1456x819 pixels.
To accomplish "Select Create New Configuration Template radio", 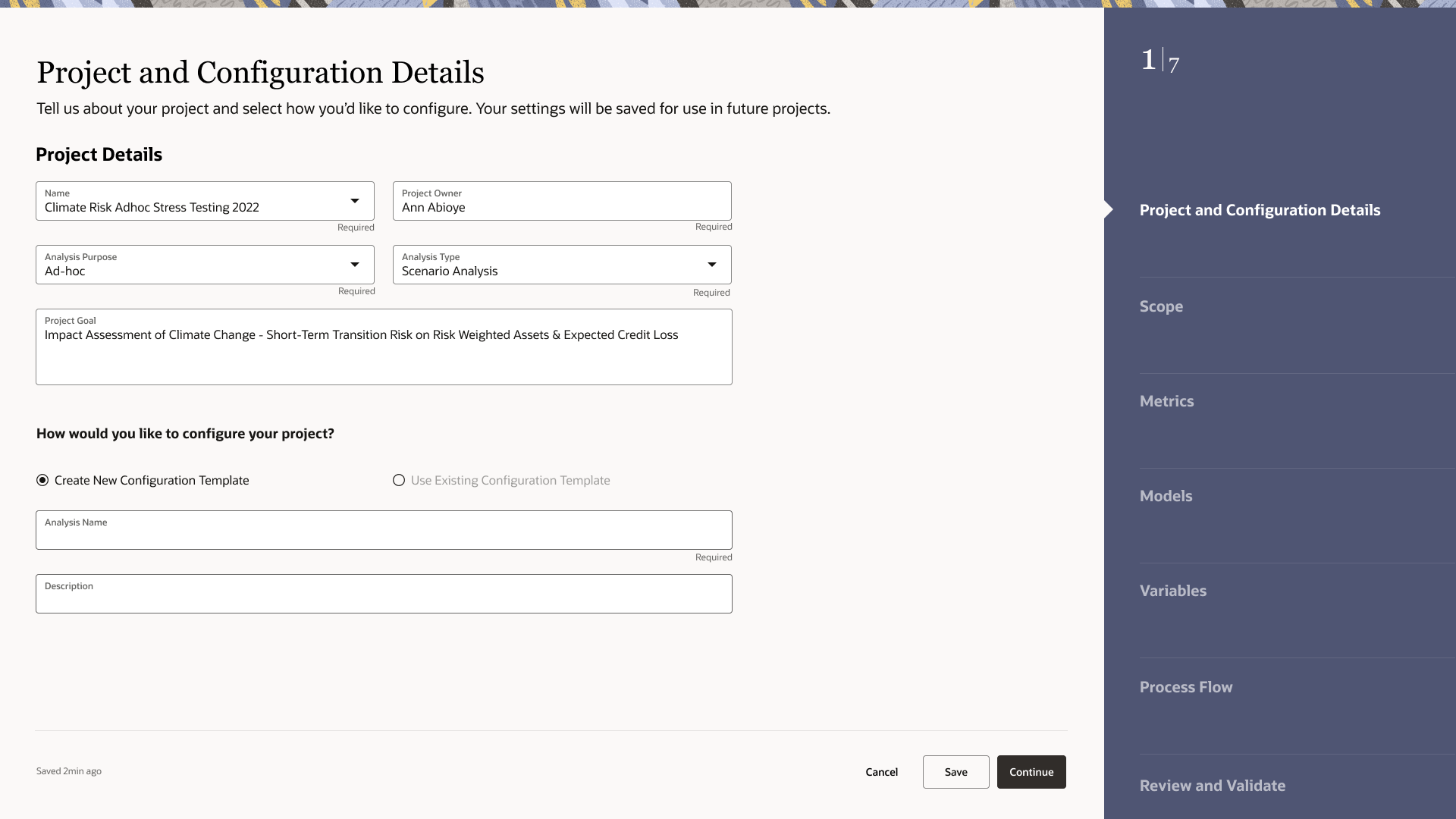I will coord(42,480).
